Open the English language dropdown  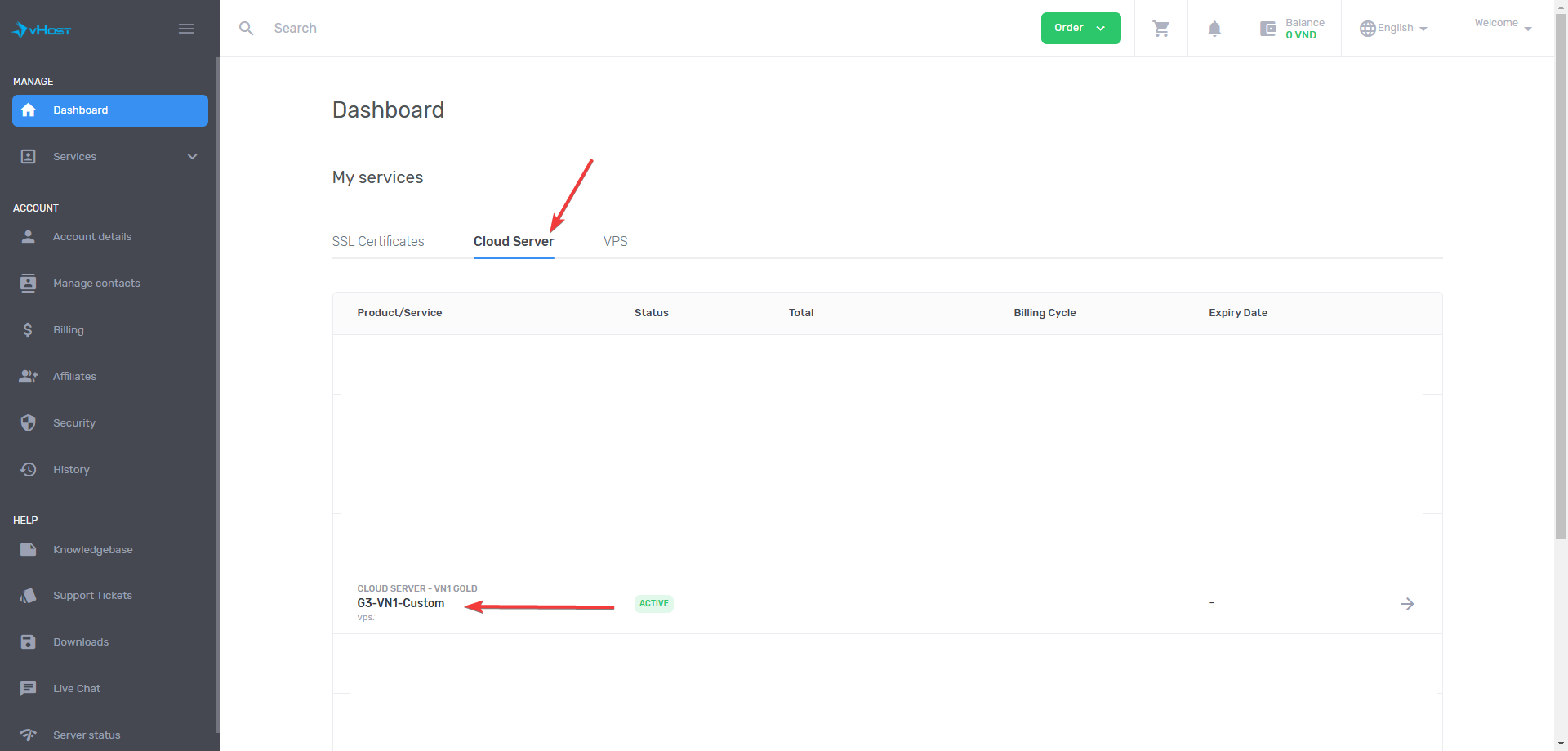[x=1394, y=28]
